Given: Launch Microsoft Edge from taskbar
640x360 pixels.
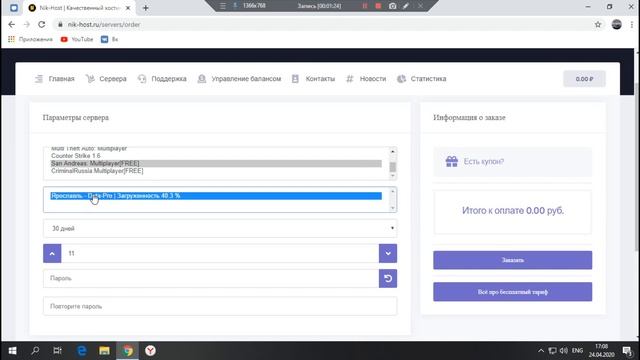Looking at the screenshot, I should coord(82,351).
